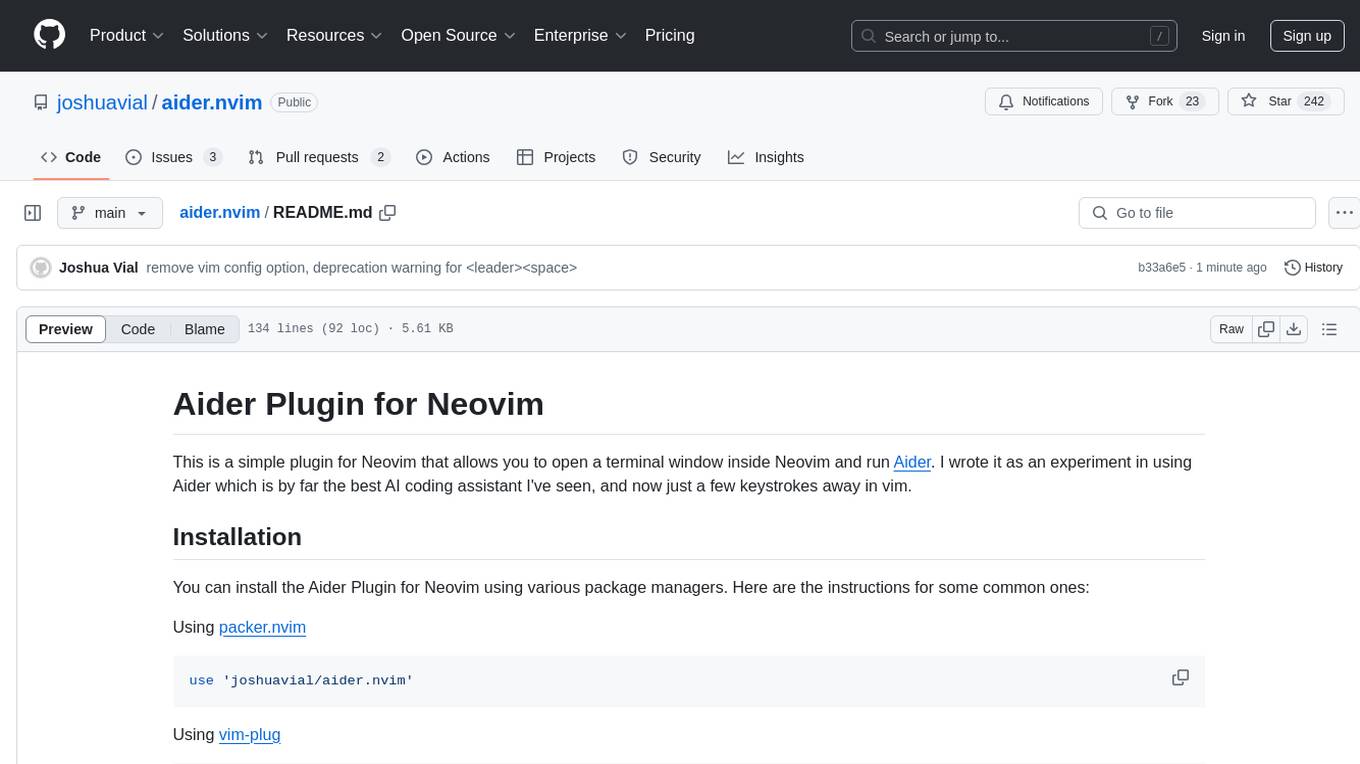The image size is (1360, 764).
Task: Expand the Resources menu
Action: (334, 35)
